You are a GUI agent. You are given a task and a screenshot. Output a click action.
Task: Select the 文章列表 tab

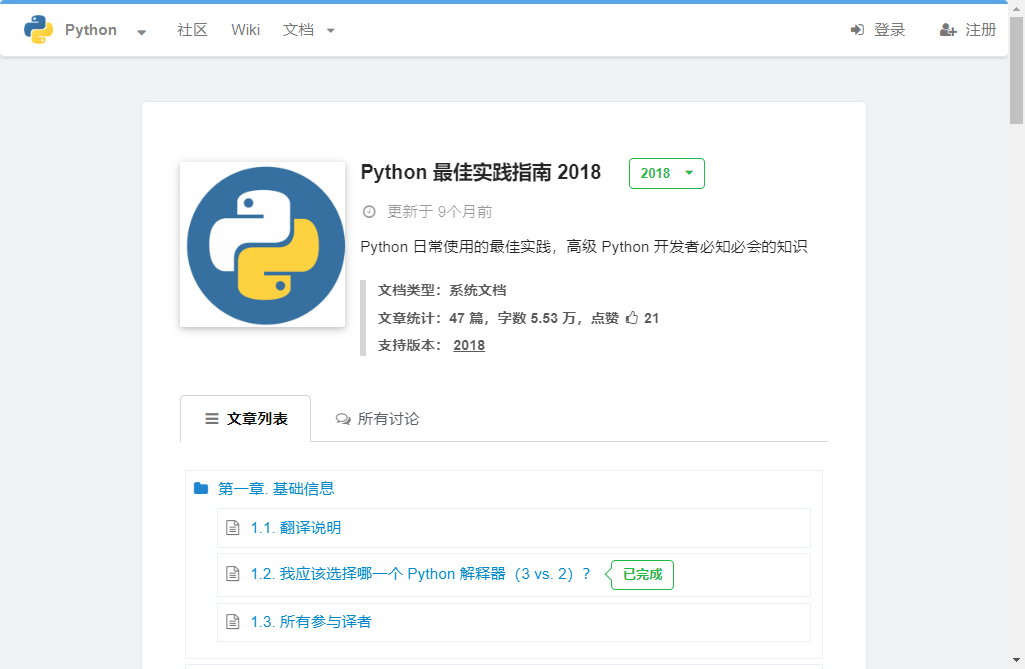[246, 419]
